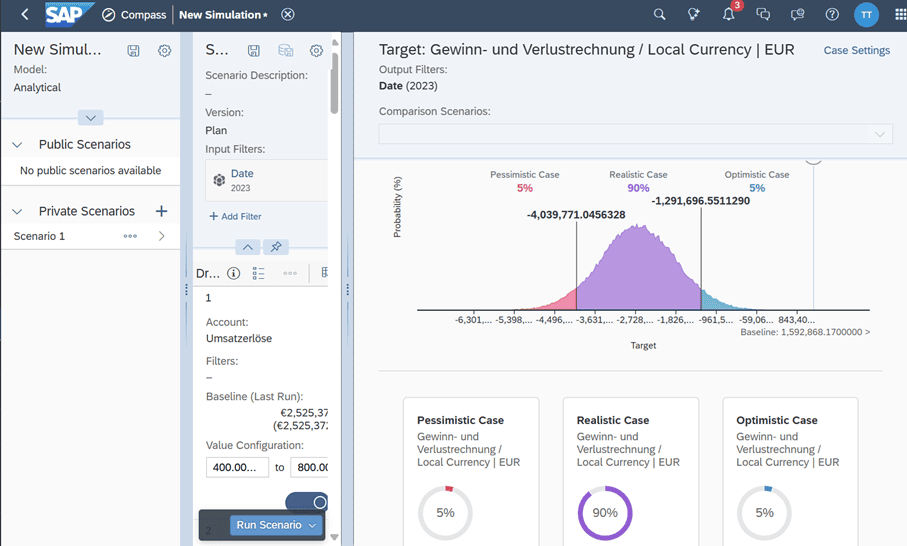Open simulation settings gear in left panel
Image resolution: width=907 pixels, height=546 pixels.
(165, 51)
